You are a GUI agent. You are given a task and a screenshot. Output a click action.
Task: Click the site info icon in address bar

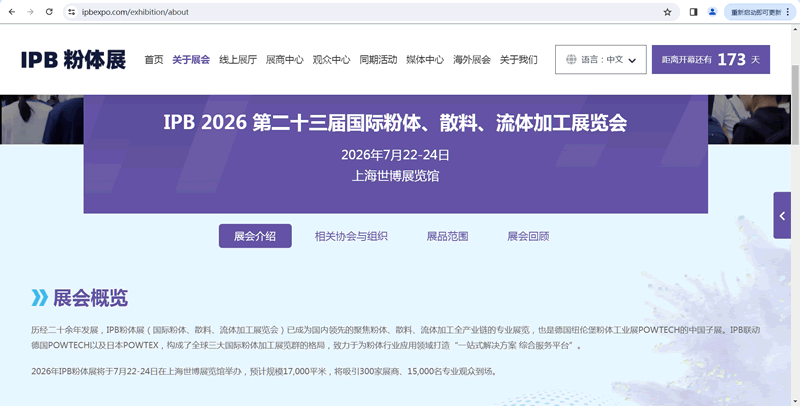point(72,12)
